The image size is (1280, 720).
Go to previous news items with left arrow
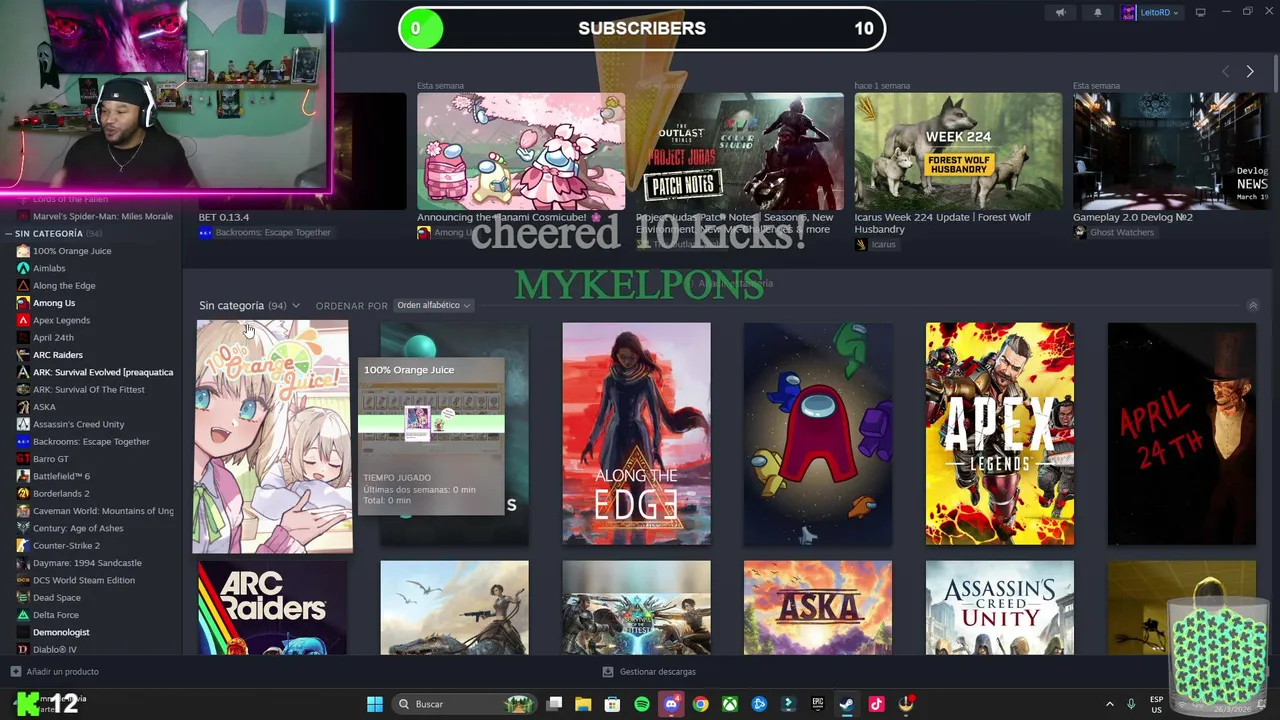point(1225,71)
